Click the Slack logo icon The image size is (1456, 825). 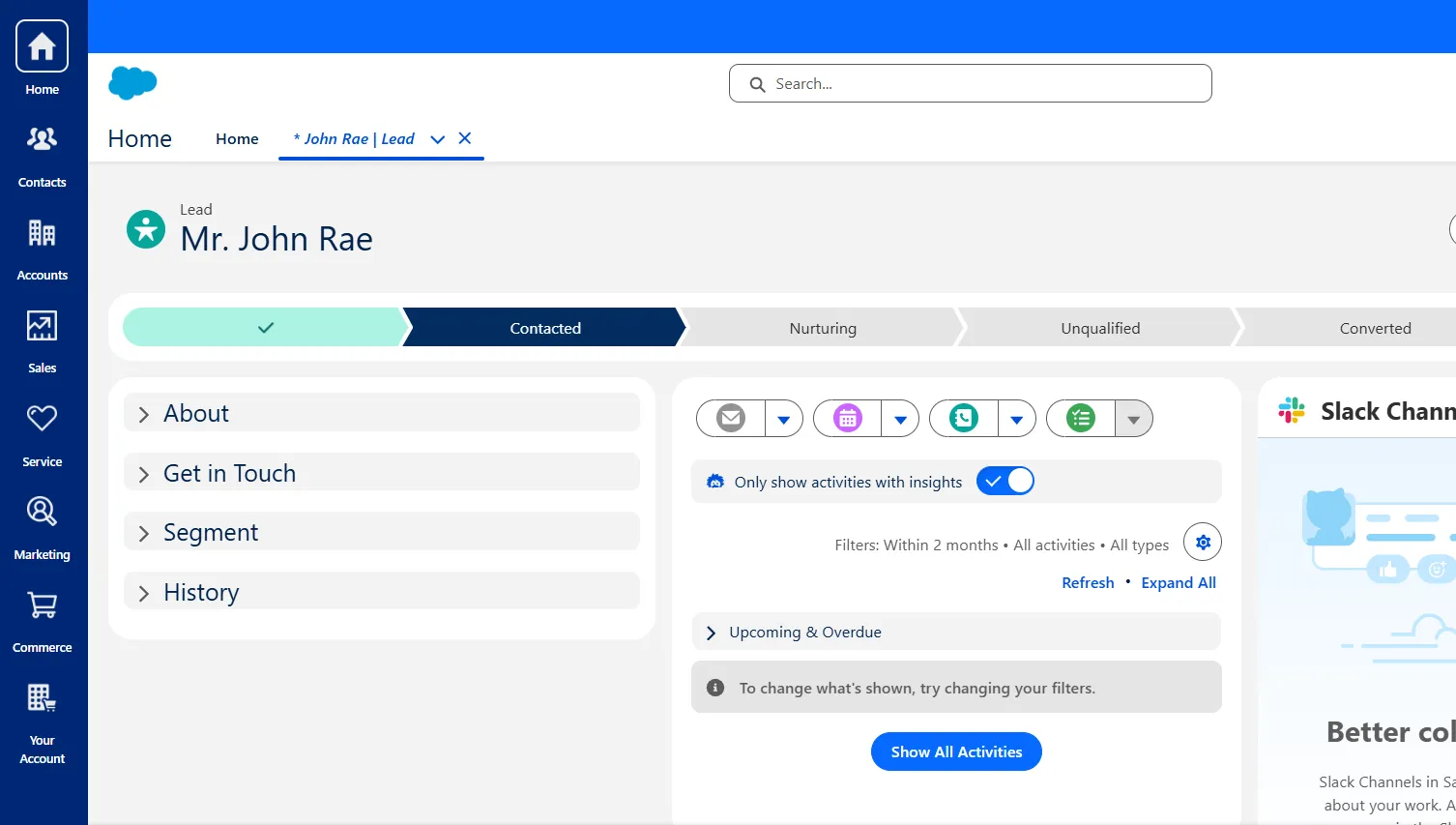click(1292, 410)
